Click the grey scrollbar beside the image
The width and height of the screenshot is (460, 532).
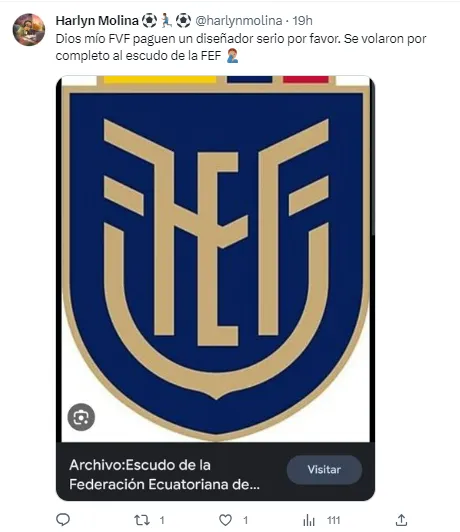373,159
